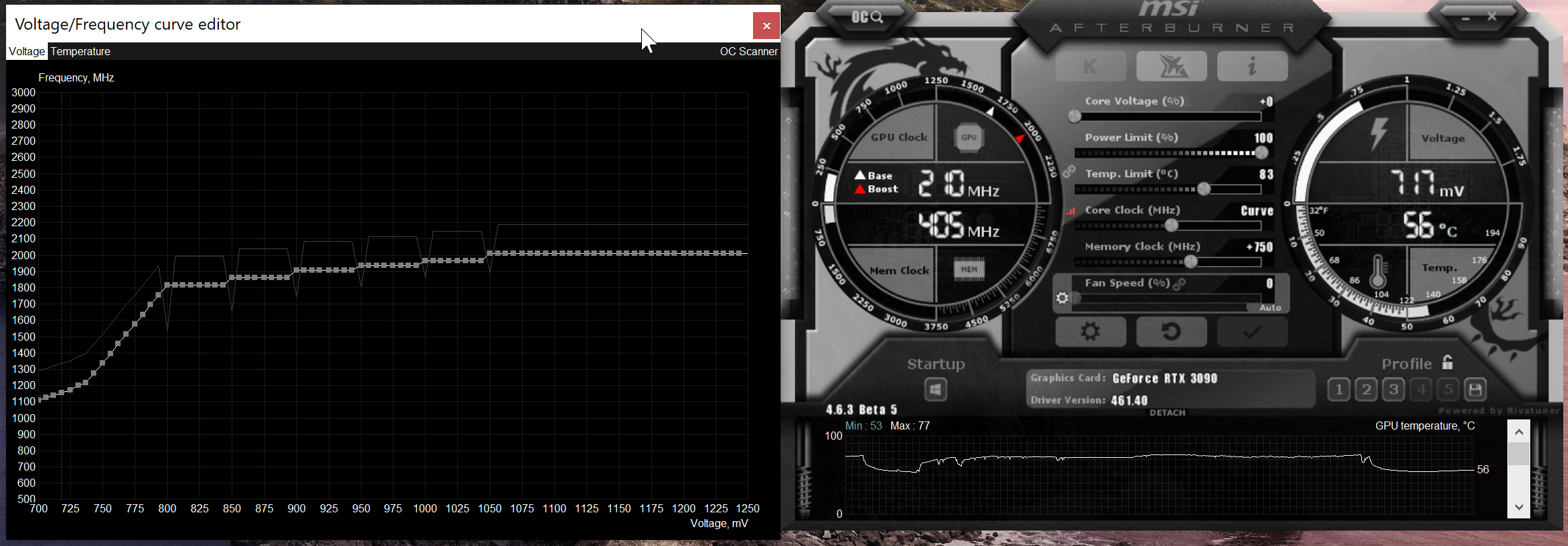Click the Max : 77 reading
1568x546 pixels.
click(910, 426)
